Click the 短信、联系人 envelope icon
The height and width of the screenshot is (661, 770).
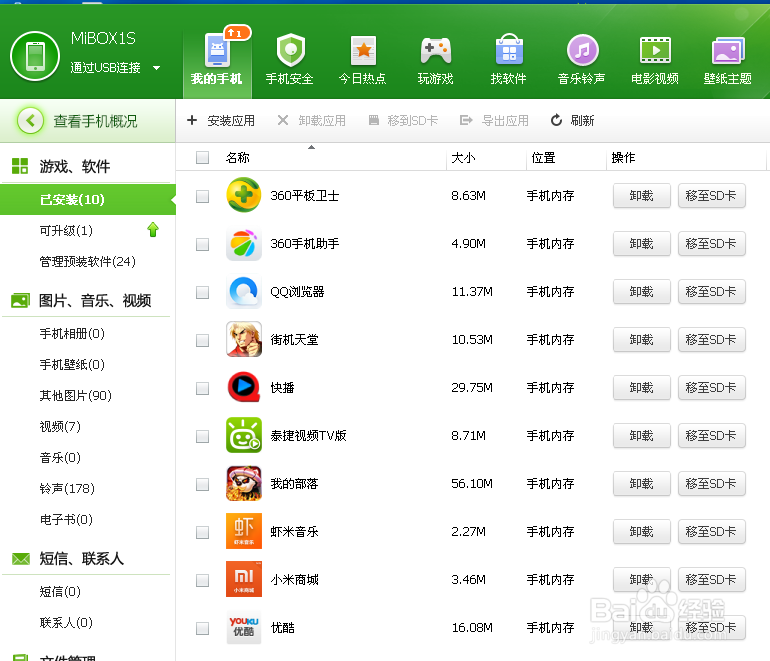(21, 558)
